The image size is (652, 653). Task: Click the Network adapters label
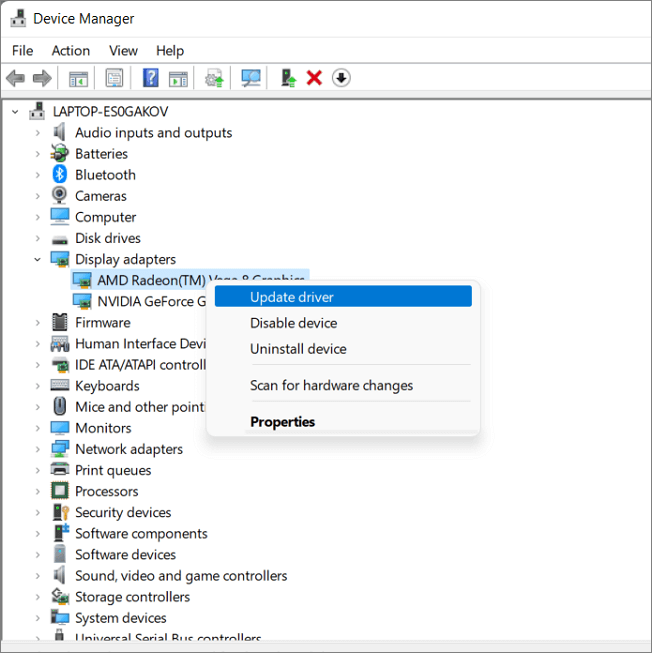tap(129, 449)
